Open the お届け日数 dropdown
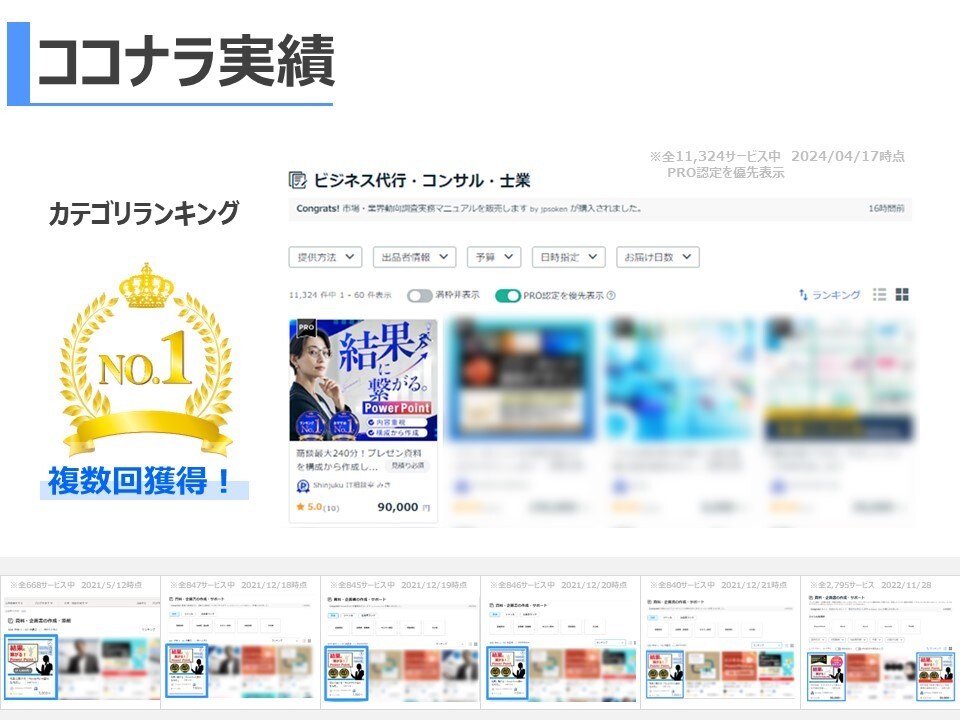Viewport: 960px width, 720px height. tap(658, 257)
